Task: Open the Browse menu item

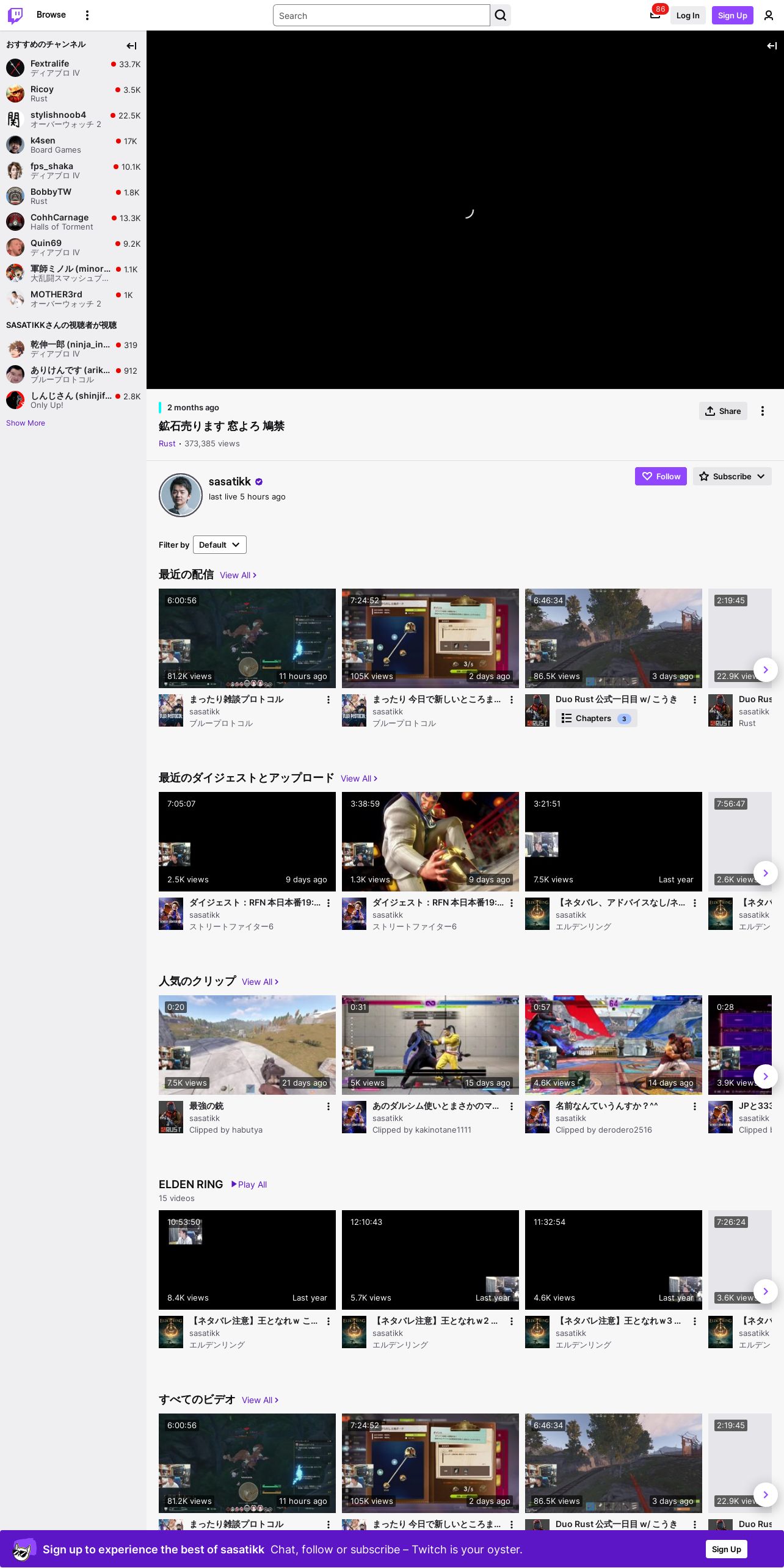Action: point(51,15)
